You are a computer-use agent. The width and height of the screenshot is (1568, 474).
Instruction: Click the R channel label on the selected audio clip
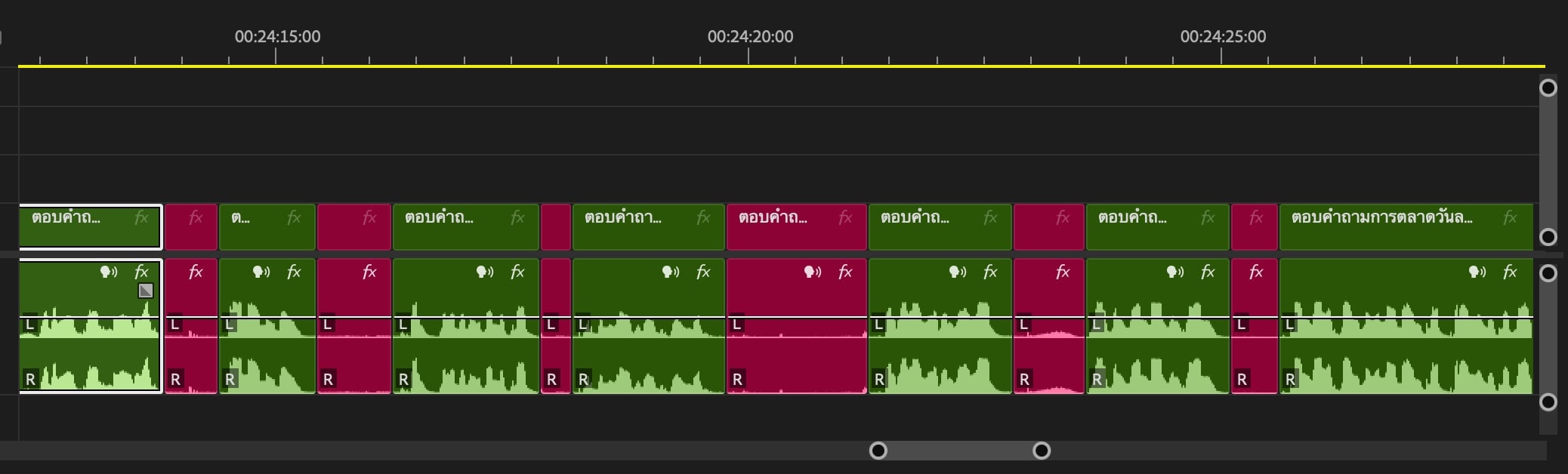[x=30, y=379]
